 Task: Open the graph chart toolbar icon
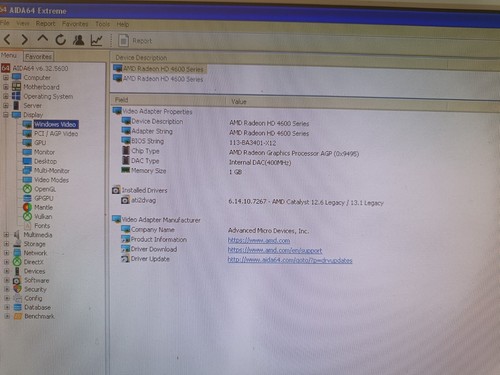point(97,41)
